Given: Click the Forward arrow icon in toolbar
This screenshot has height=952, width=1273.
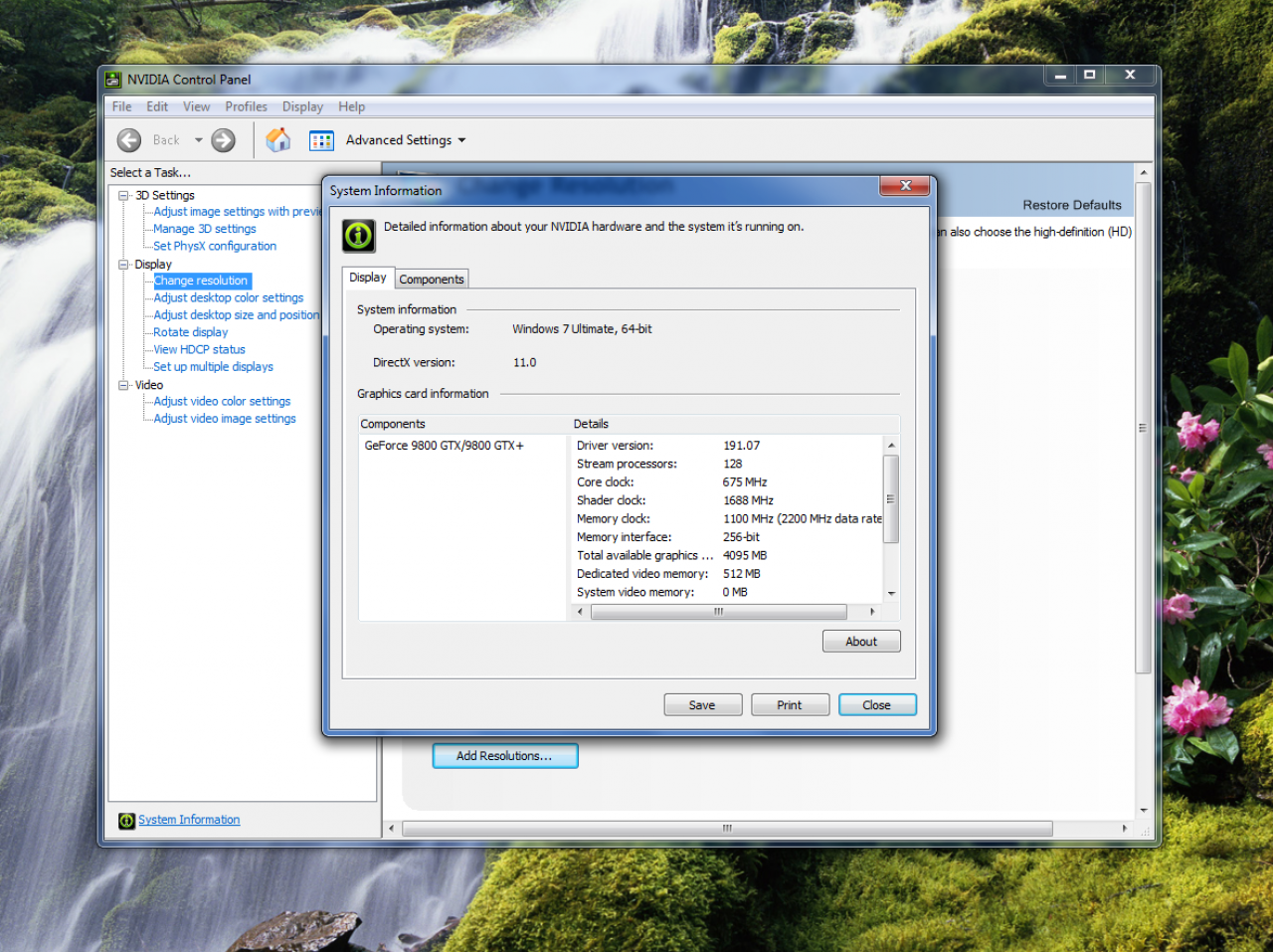Looking at the screenshot, I should tap(224, 140).
